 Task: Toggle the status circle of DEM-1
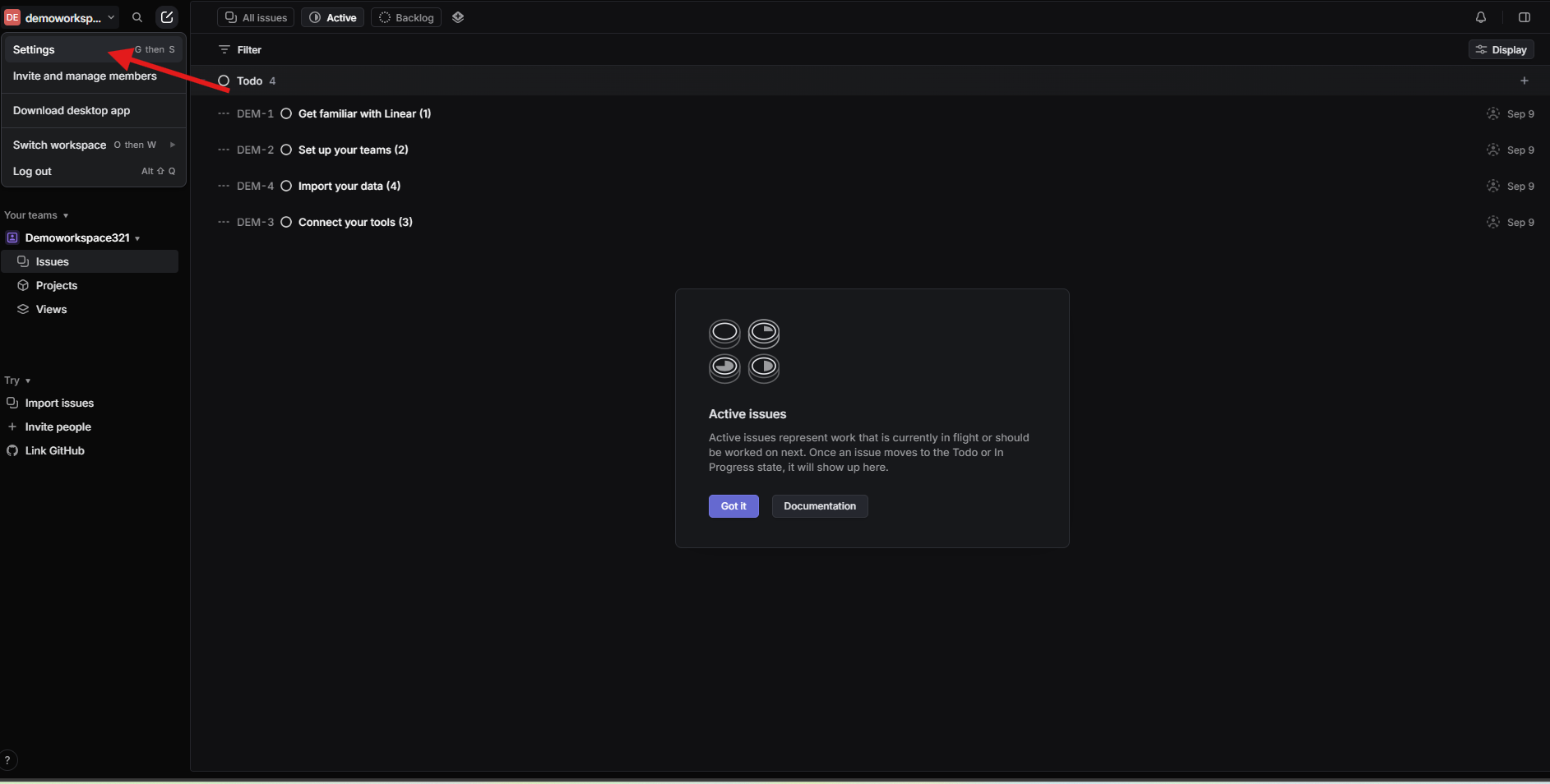point(286,113)
